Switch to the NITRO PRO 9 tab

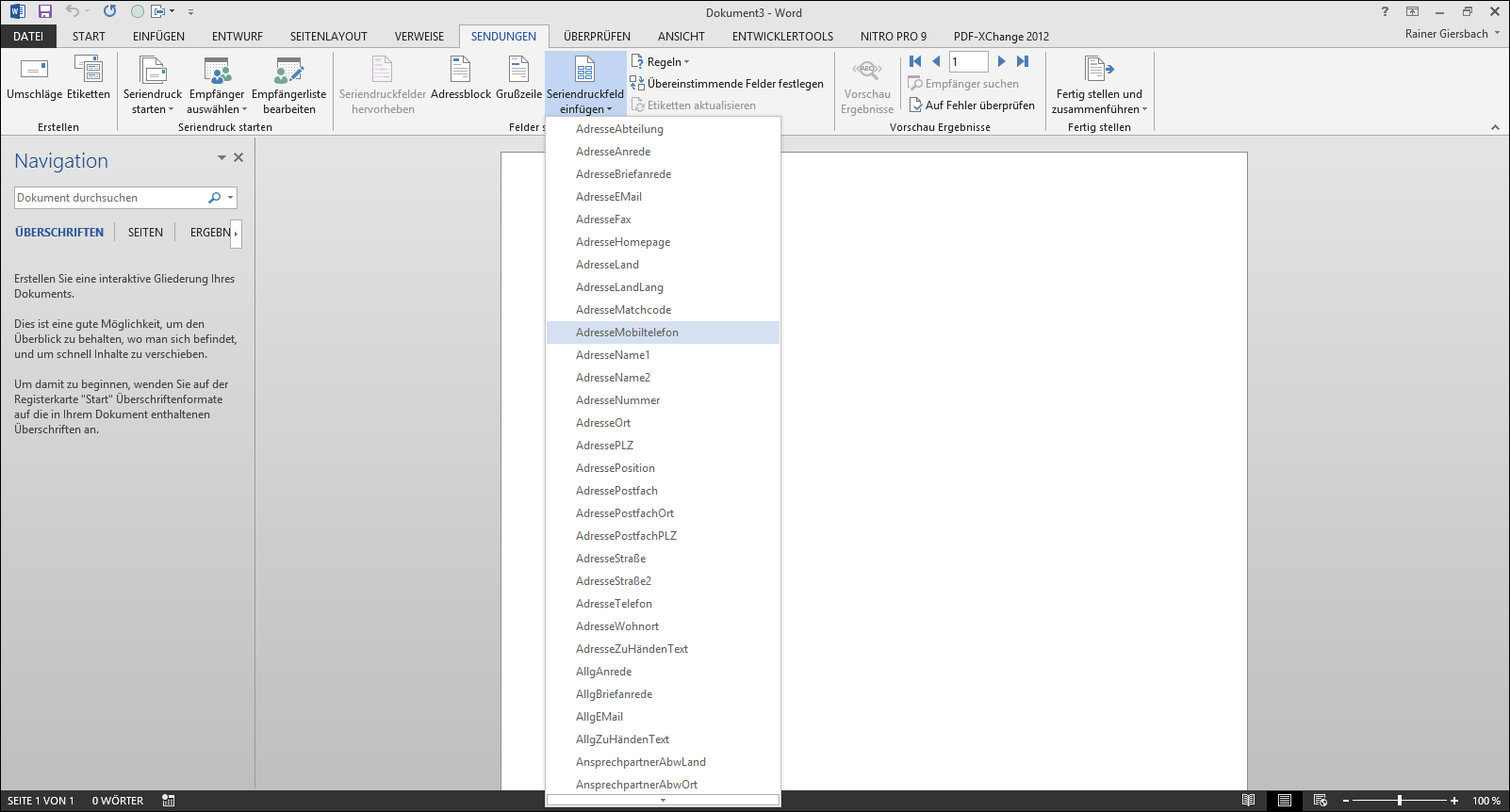click(x=894, y=37)
